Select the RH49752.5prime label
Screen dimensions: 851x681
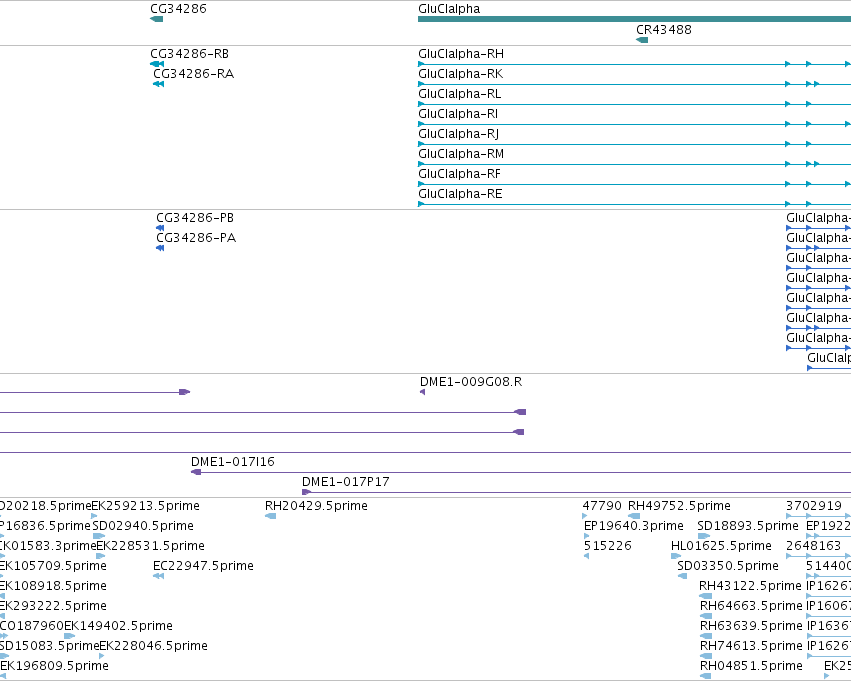[x=679, y=506]
